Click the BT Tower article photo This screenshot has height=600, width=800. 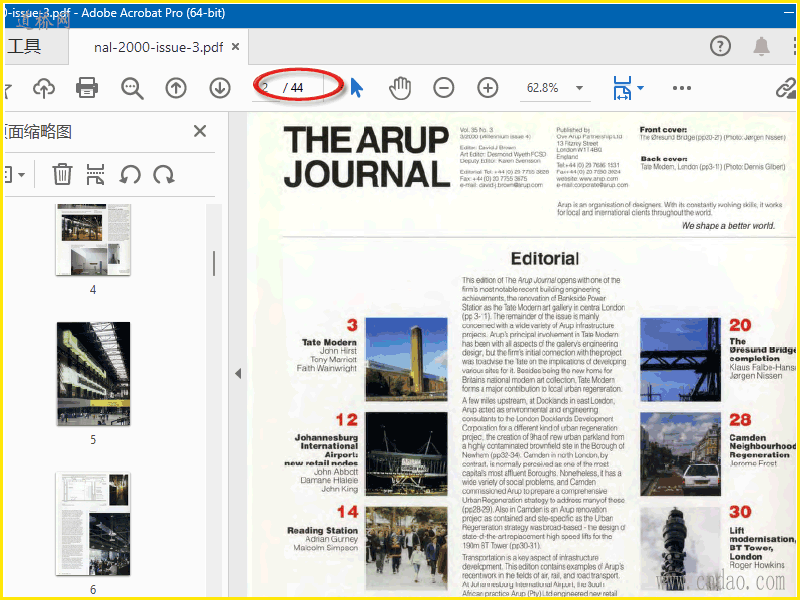[681, 548]
